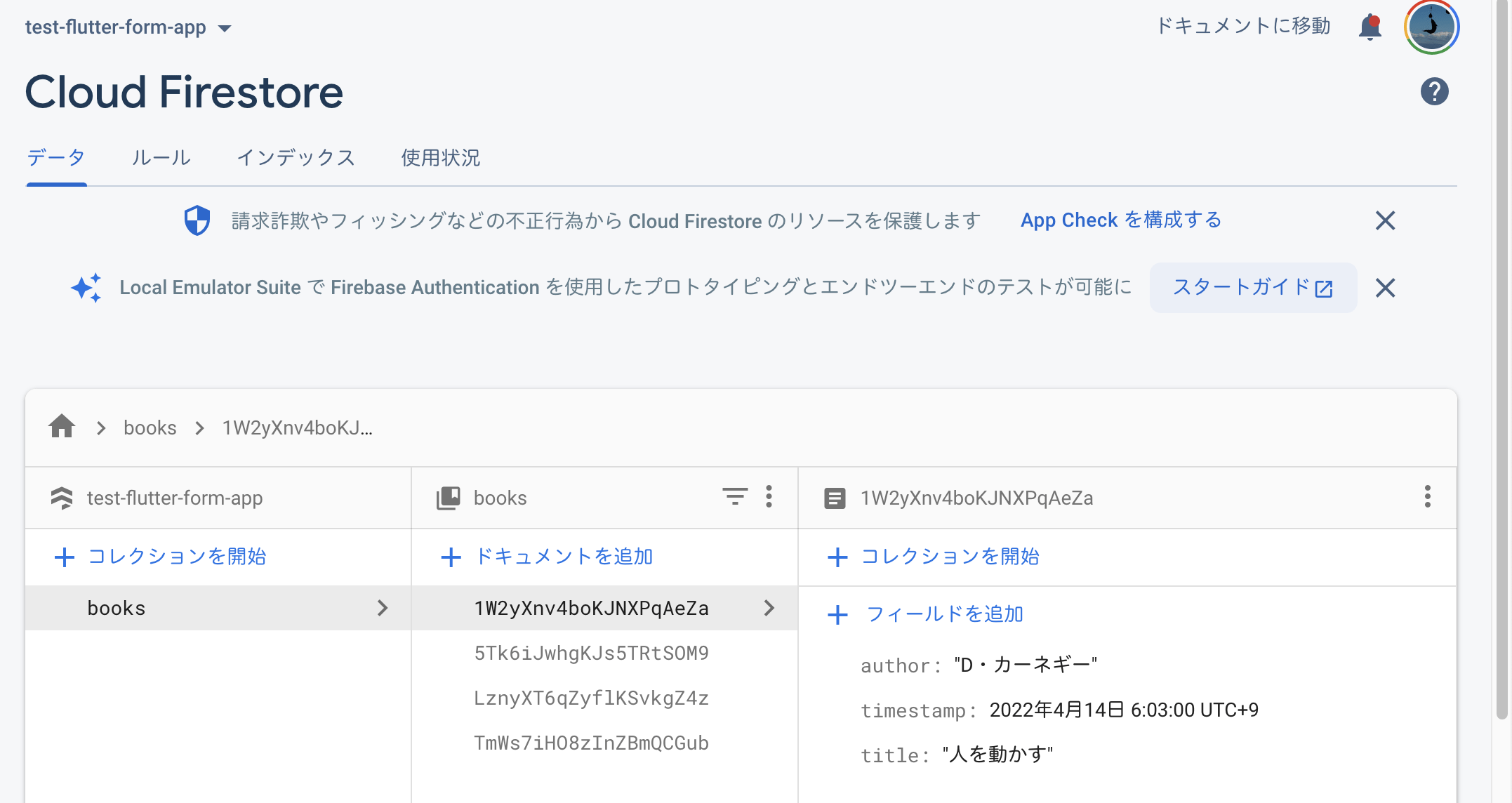Viewport: 1512px width, 803px height.
Task: Select document 1W2yXnv4boKJNXPqAeZa in list
Action: 604,608
